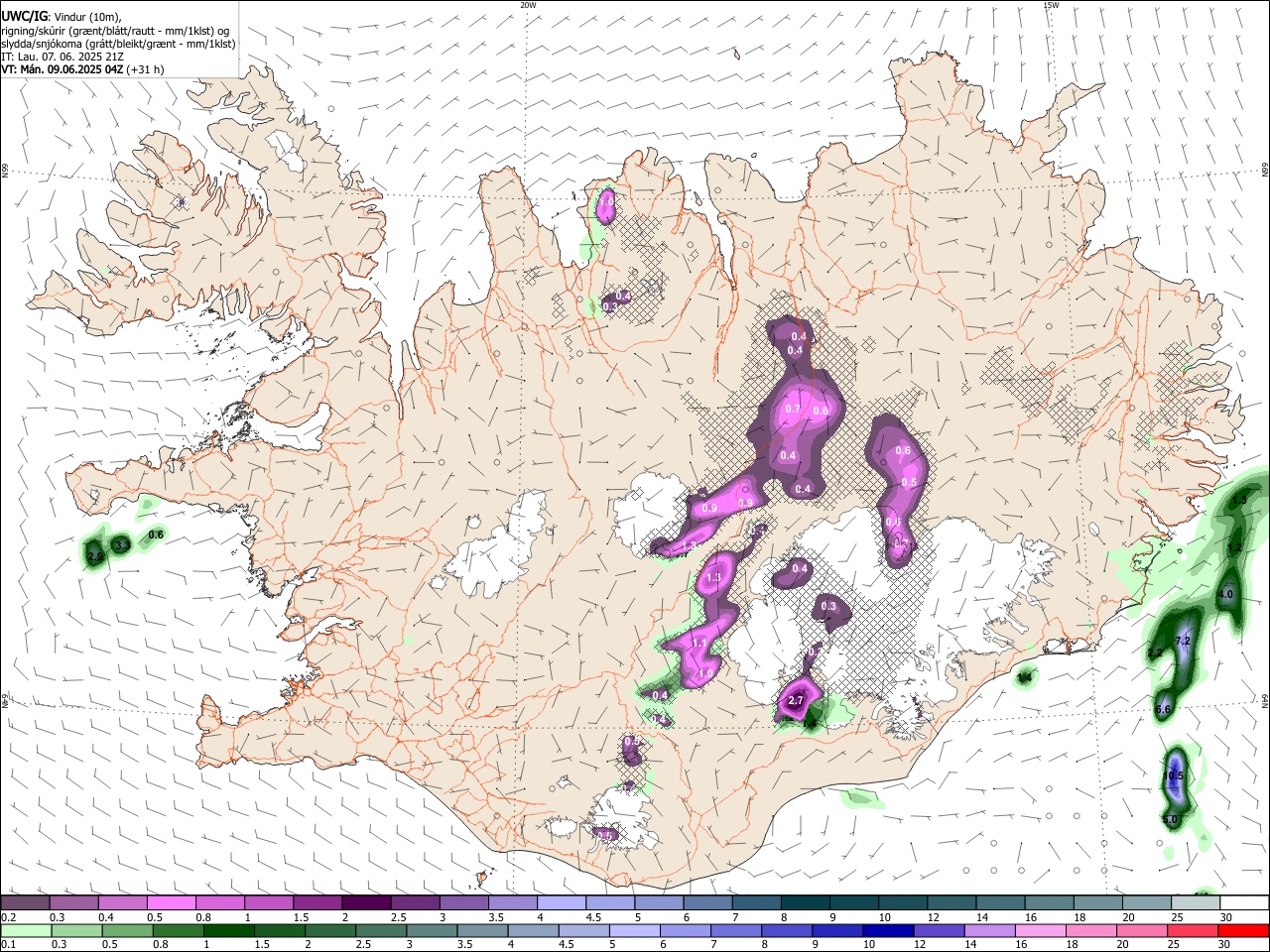The image size is (1270, 952).
Task: Click the 64N latitude label on right edge
Action: click(x=1265, y=700)
